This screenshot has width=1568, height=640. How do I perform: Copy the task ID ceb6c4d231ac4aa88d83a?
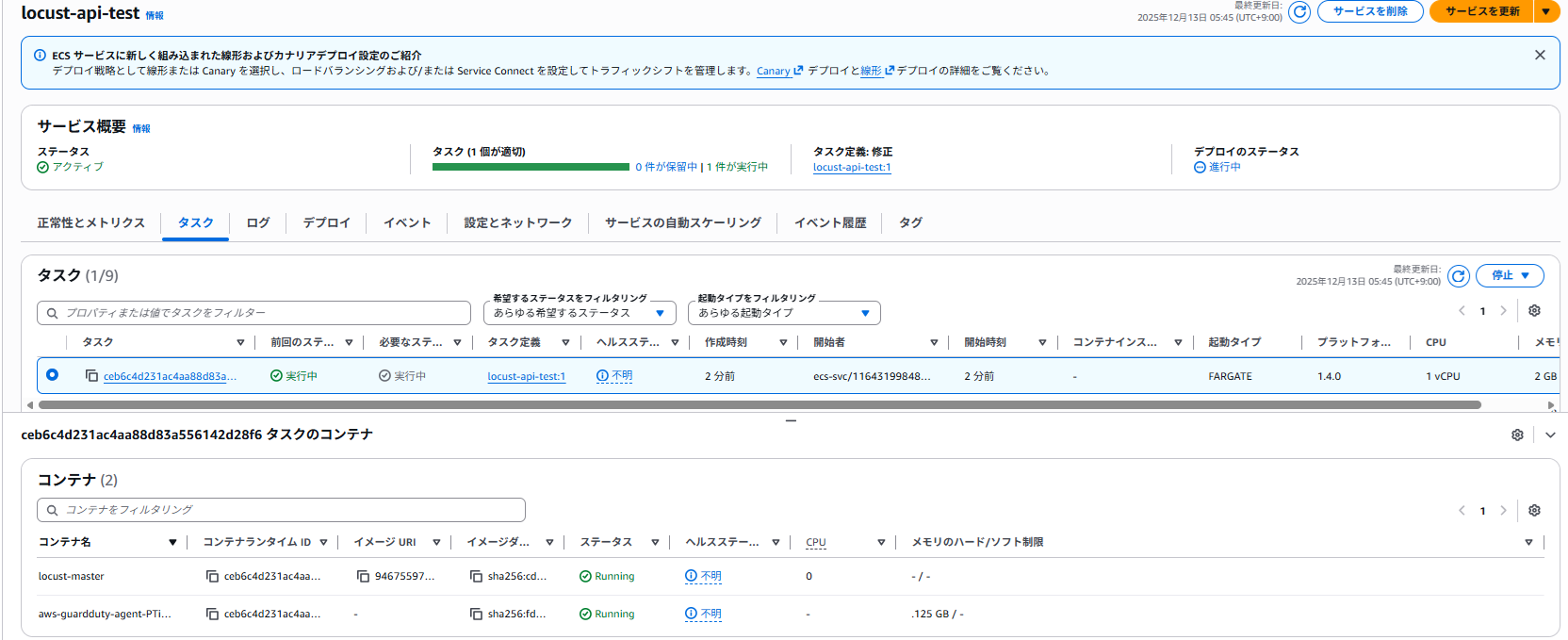point(91,376)
